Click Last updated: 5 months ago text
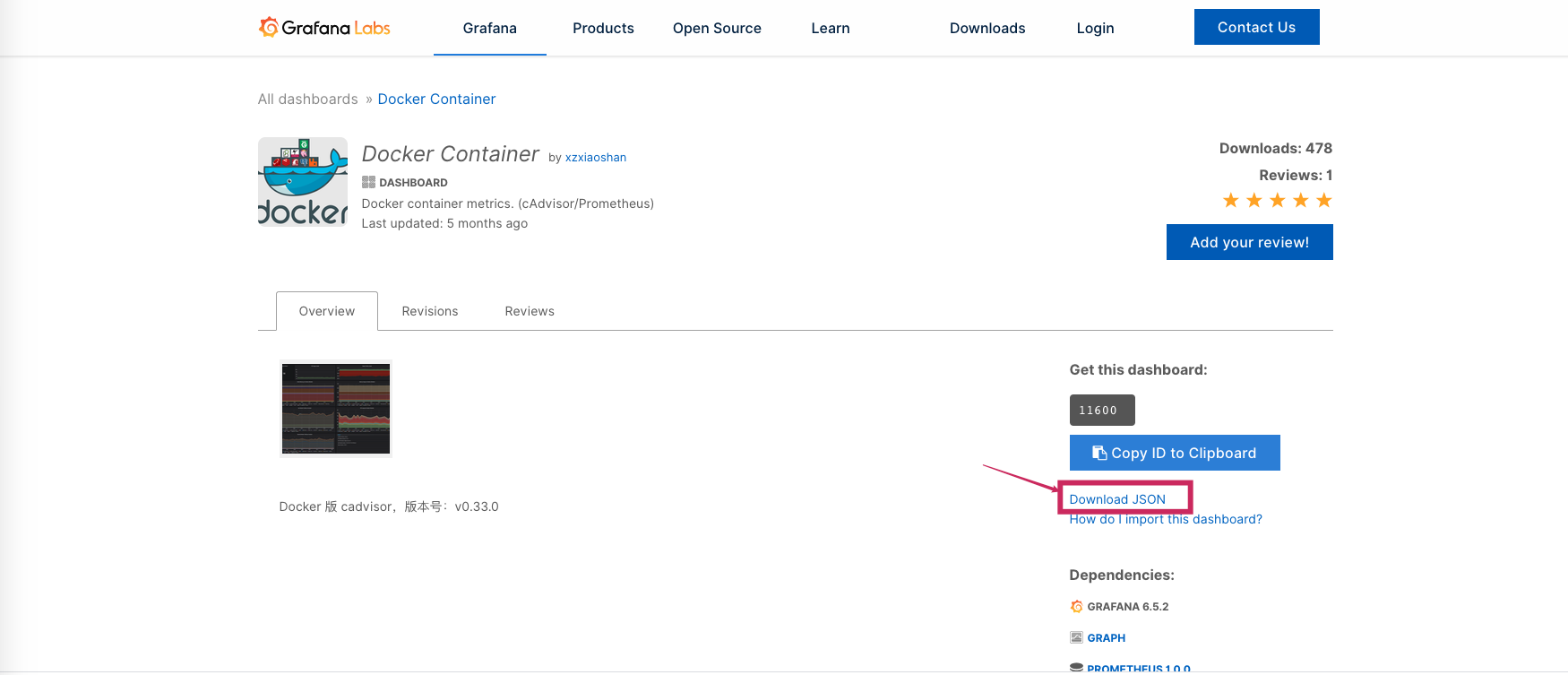The width and height of the screenshot is (1568, 675). pyautogui.click(x=444, y=223)
